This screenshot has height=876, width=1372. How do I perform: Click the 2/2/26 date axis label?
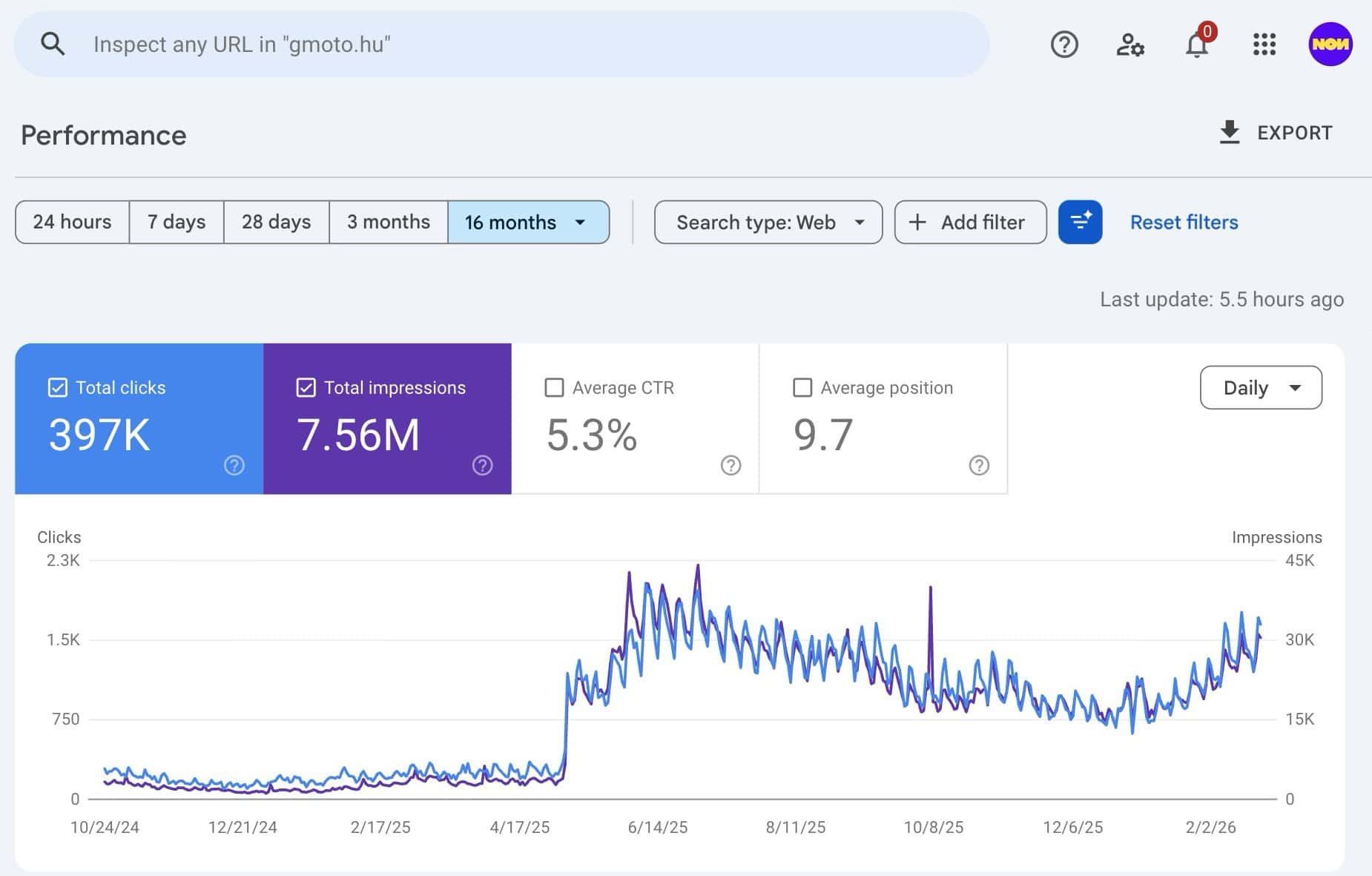click(x=1210, y=827)
